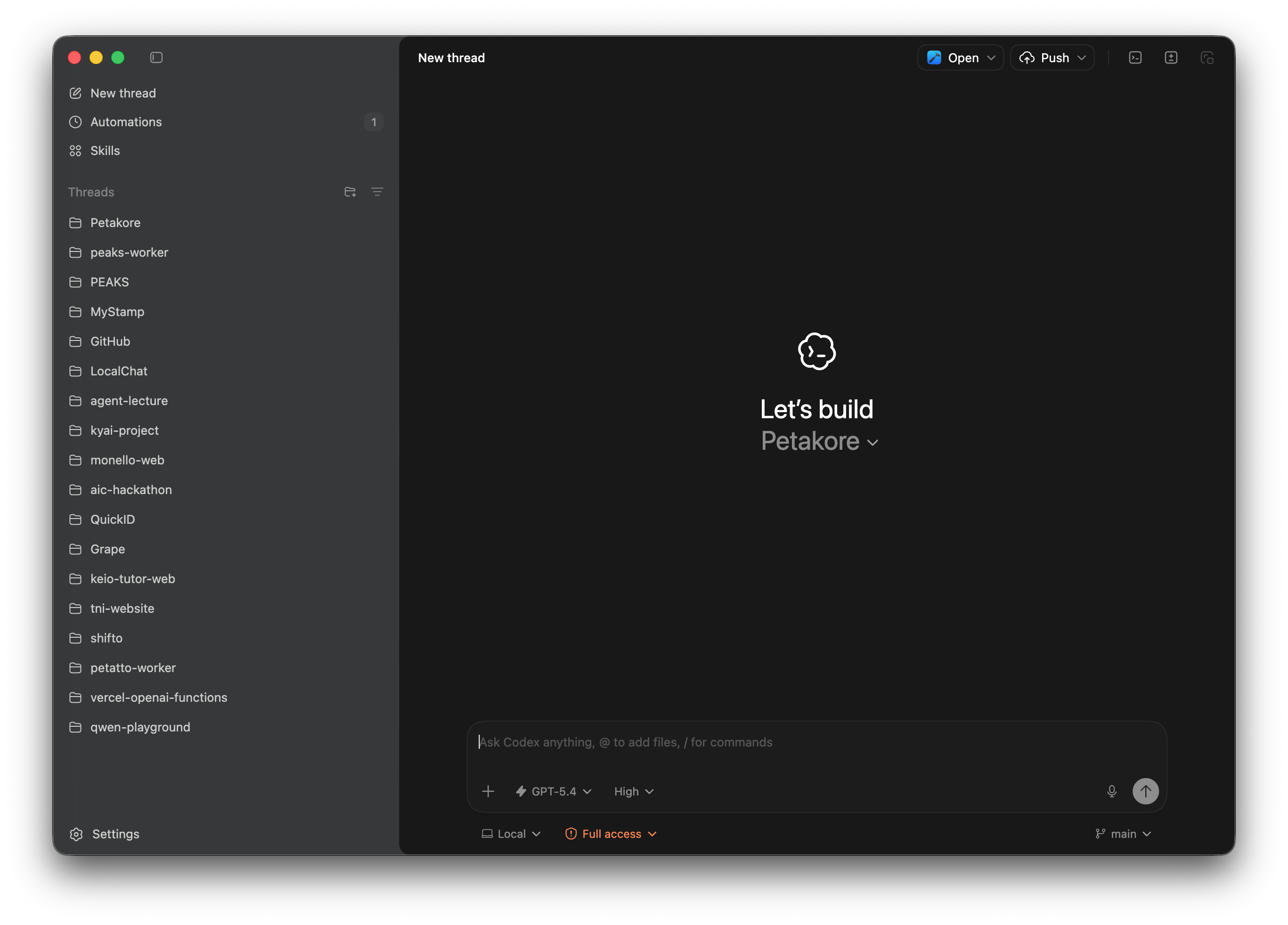The width and height of the screenshot is (1288, 925).
Task: Expand the Open dropdown chevron
Action: pos(991,58)
